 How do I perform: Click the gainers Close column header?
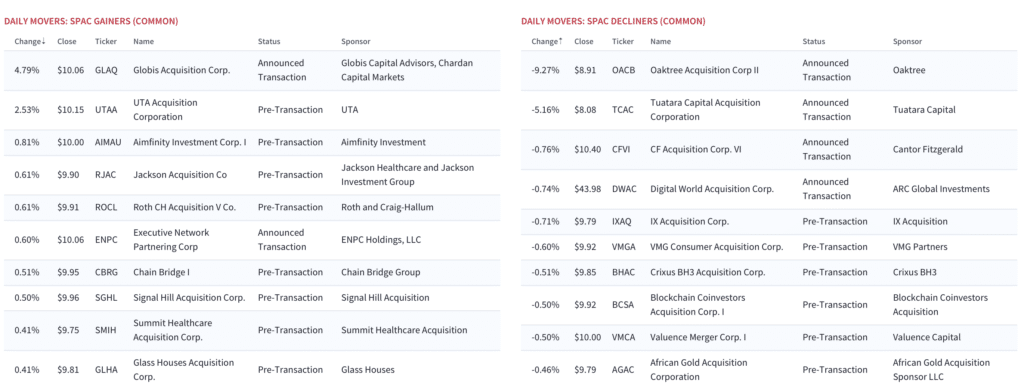[x=67, y=41]
